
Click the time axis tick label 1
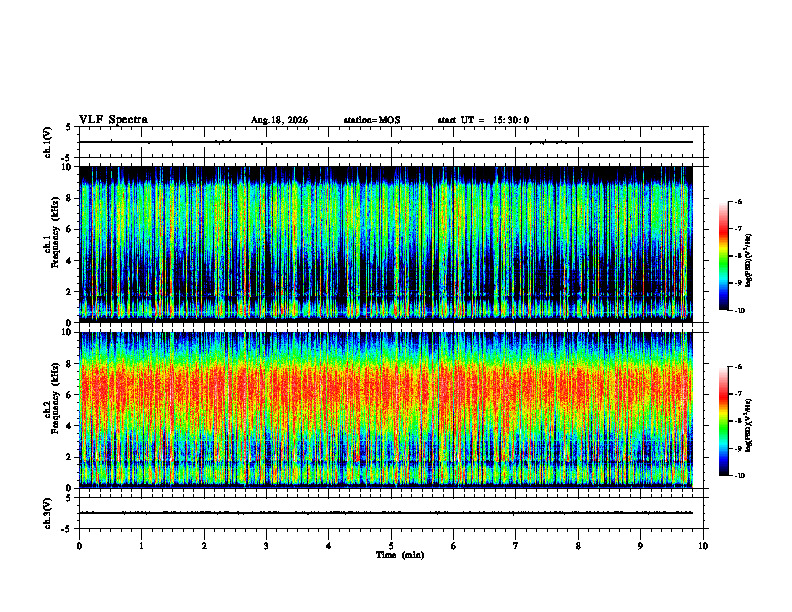pos(141,546)
